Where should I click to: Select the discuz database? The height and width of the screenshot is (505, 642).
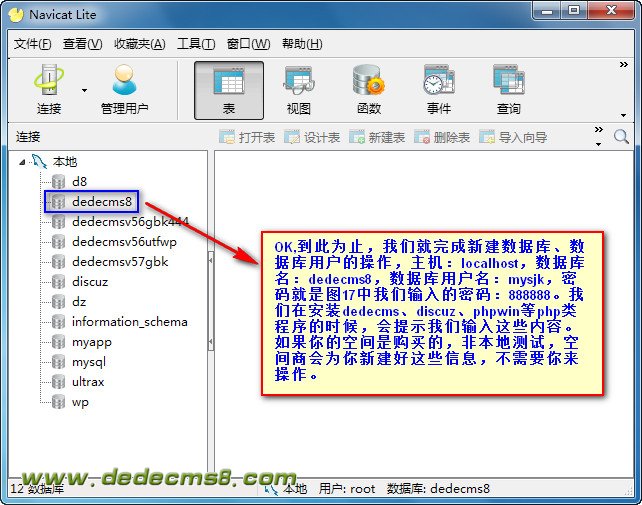pyautogui.click(x=90, y=282)
